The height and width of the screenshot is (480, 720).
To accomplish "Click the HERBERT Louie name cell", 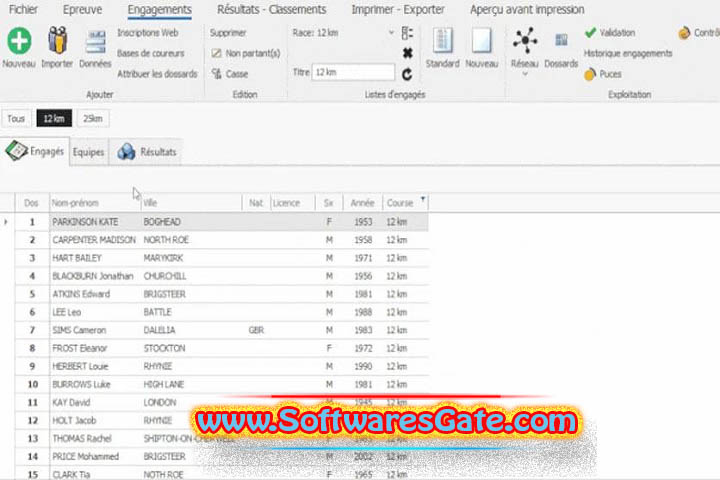I will 95,367.
